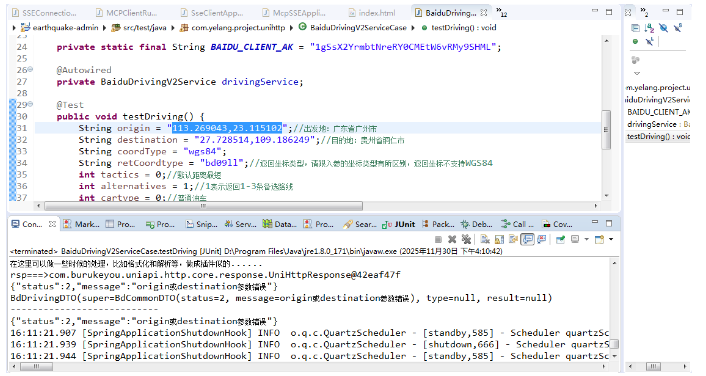706x376 pixels.
Task: Open the Outline view menu chevron
Action: [x=637, y=73]
